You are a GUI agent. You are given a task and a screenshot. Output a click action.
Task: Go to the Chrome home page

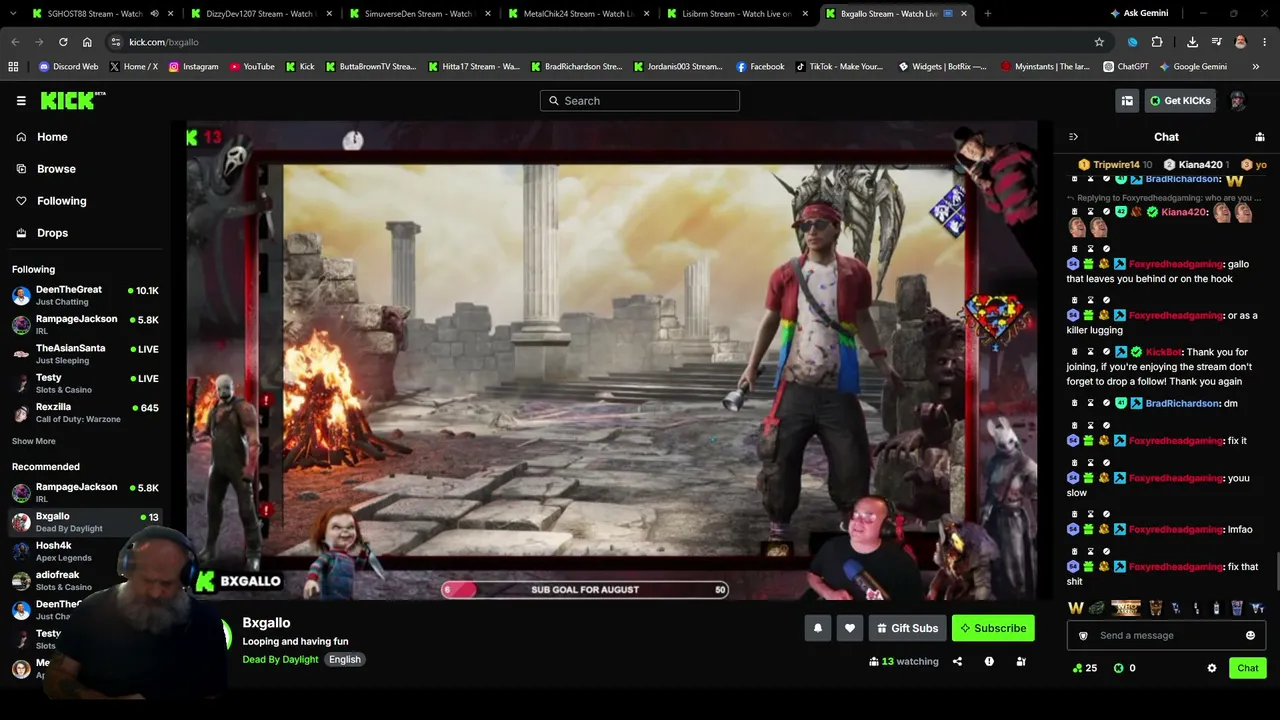pos(87,42)
